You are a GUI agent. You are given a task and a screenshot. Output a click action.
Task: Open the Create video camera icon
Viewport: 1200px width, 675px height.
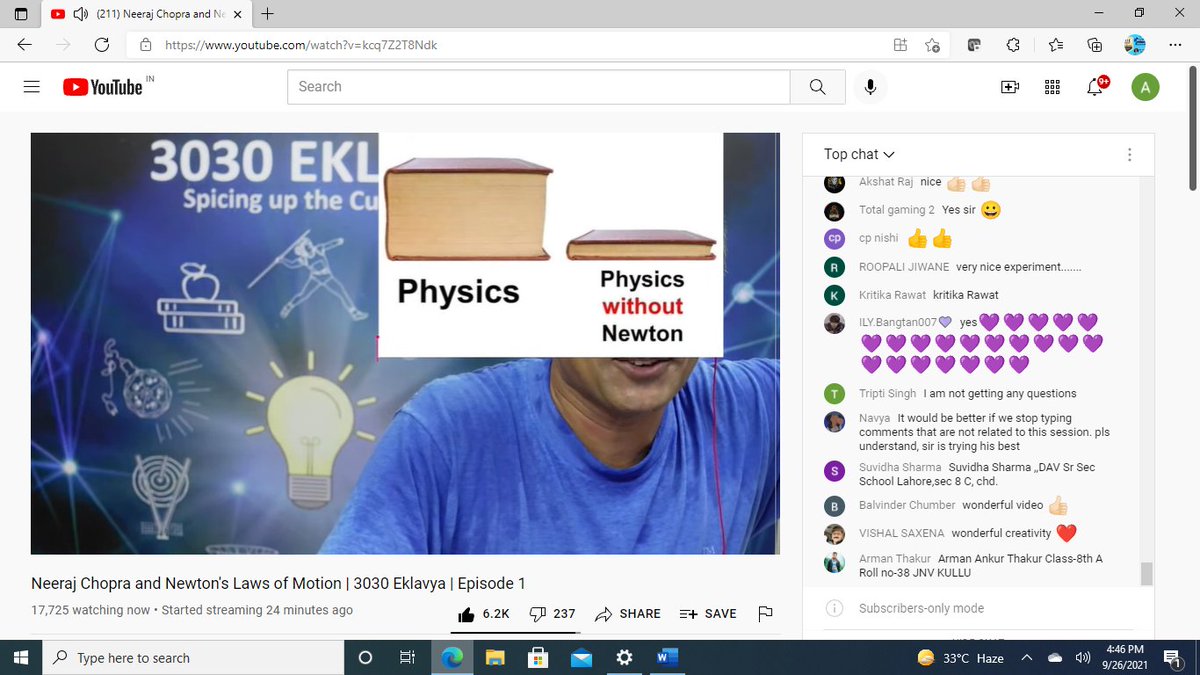[x=1010, y=87]
